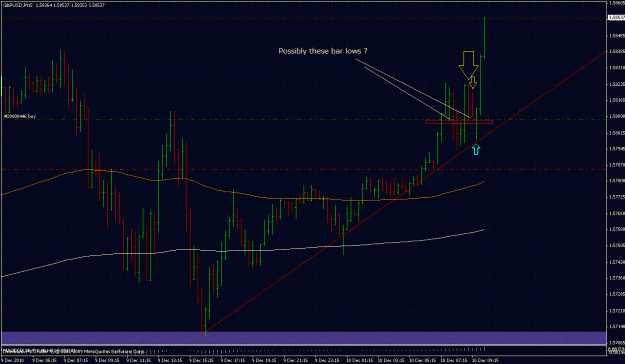Click the "10 Dec 01:15" time axis label

tap(360, 360)
